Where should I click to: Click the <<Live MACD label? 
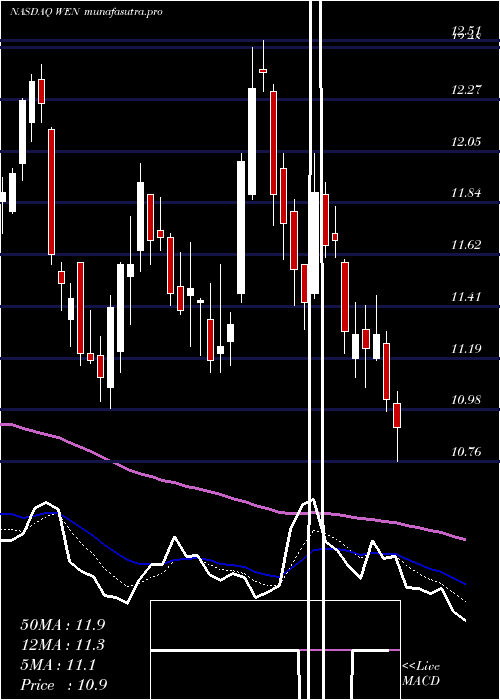[x=421, y=673]
